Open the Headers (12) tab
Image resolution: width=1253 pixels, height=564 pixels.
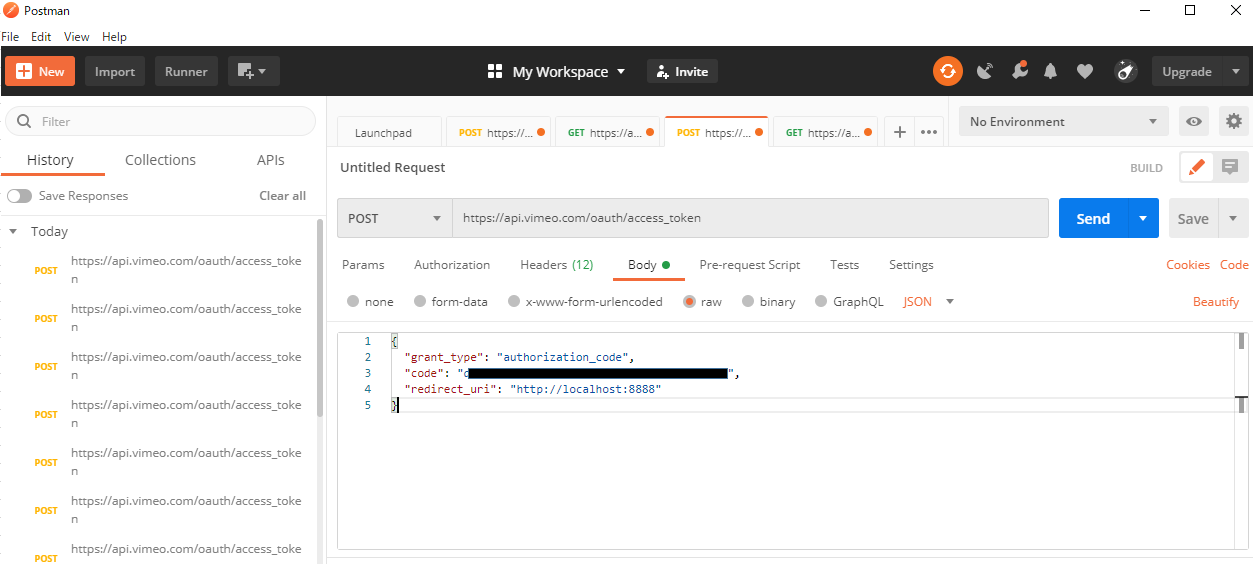(x=557, y=265)
